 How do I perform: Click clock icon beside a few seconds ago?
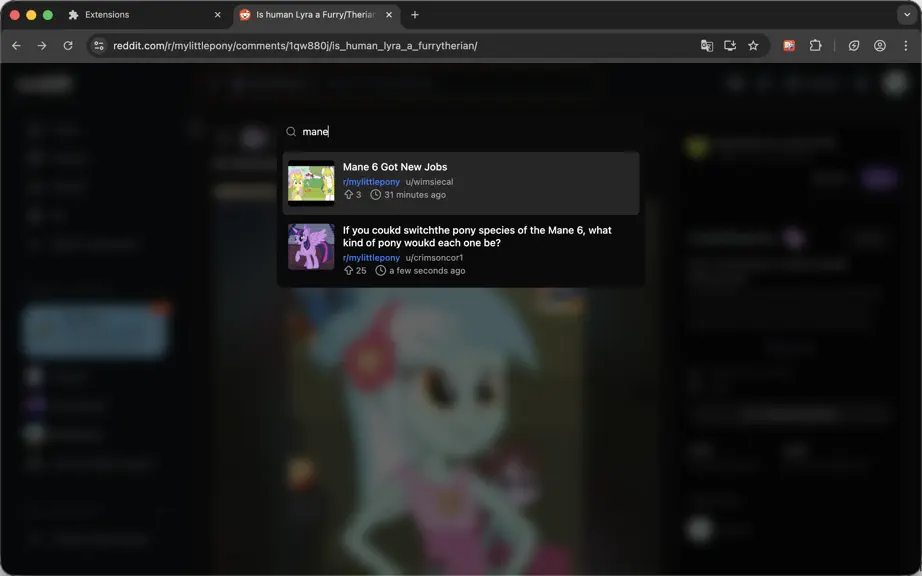(x=380, y=270)
